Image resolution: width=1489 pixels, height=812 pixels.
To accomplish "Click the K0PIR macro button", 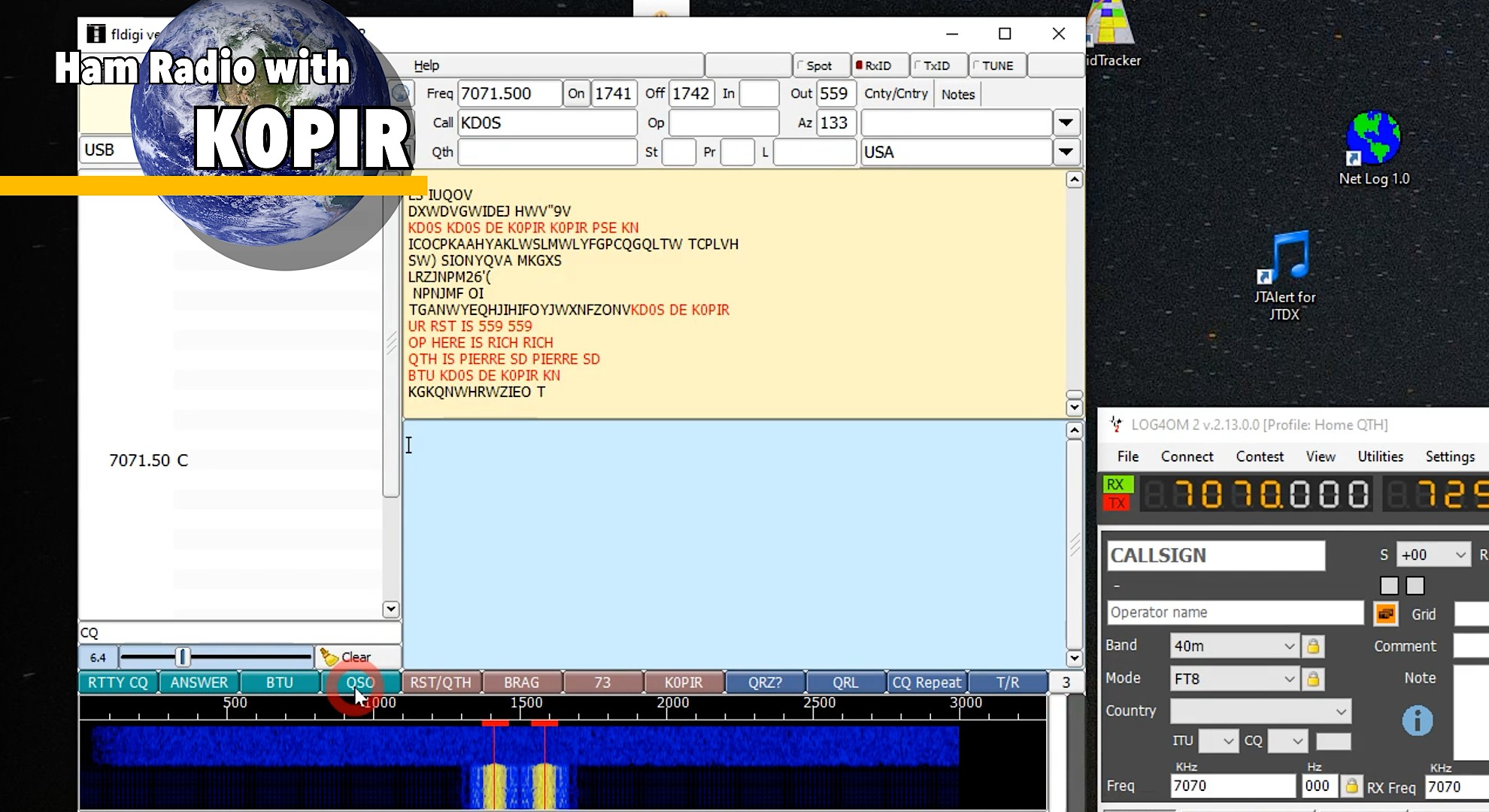I will pyautogui.click(x=684, y=682).
